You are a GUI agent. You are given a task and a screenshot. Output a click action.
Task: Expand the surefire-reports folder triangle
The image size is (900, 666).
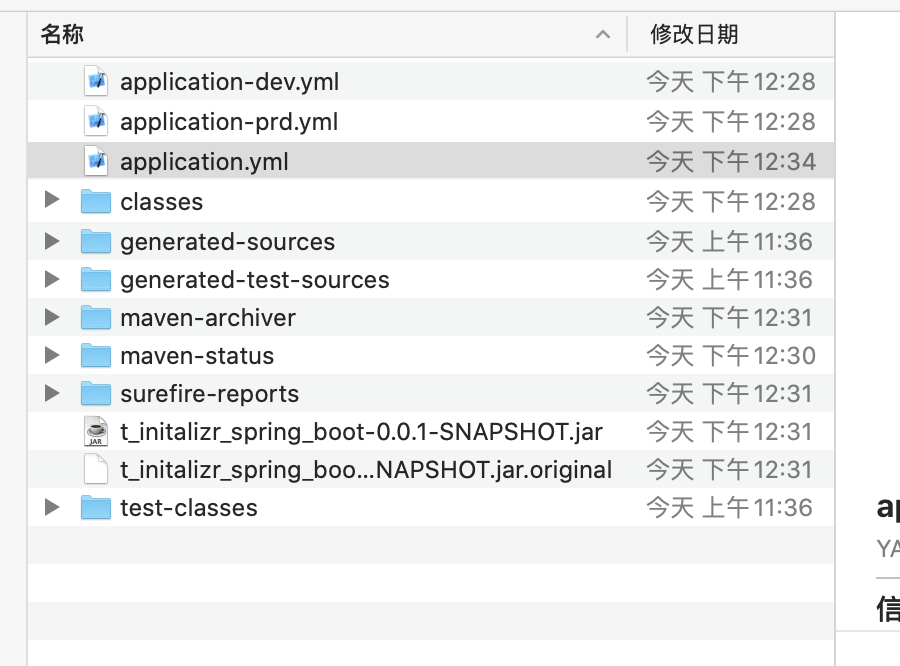[x=52, y=393]
